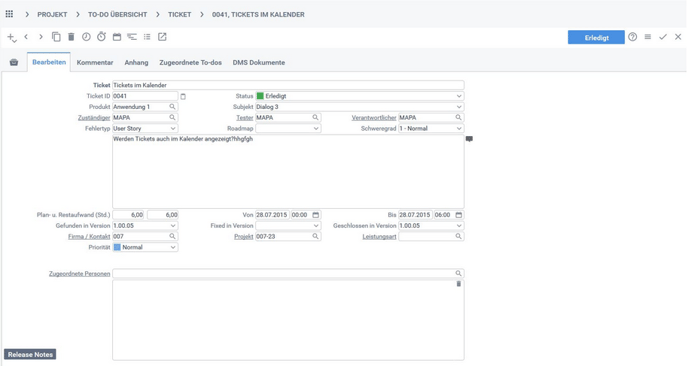Click the Gantt chart icon
The width and height of the screenshot is (688, 366).
tap(132, 37)
